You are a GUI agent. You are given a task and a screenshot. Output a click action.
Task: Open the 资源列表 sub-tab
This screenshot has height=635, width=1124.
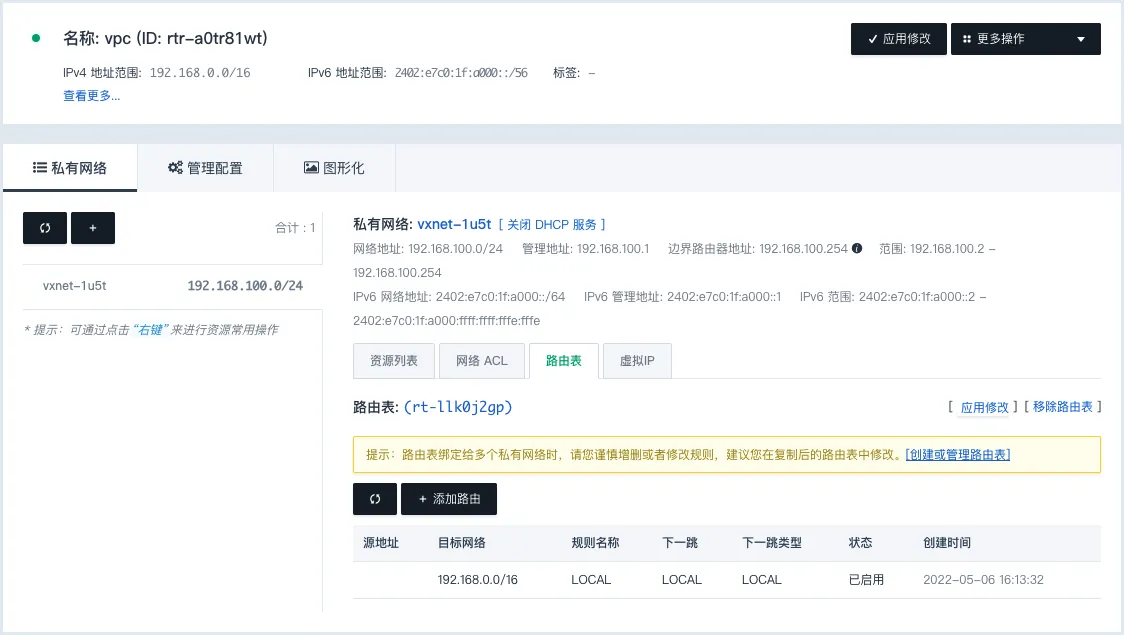click(393, 361)
